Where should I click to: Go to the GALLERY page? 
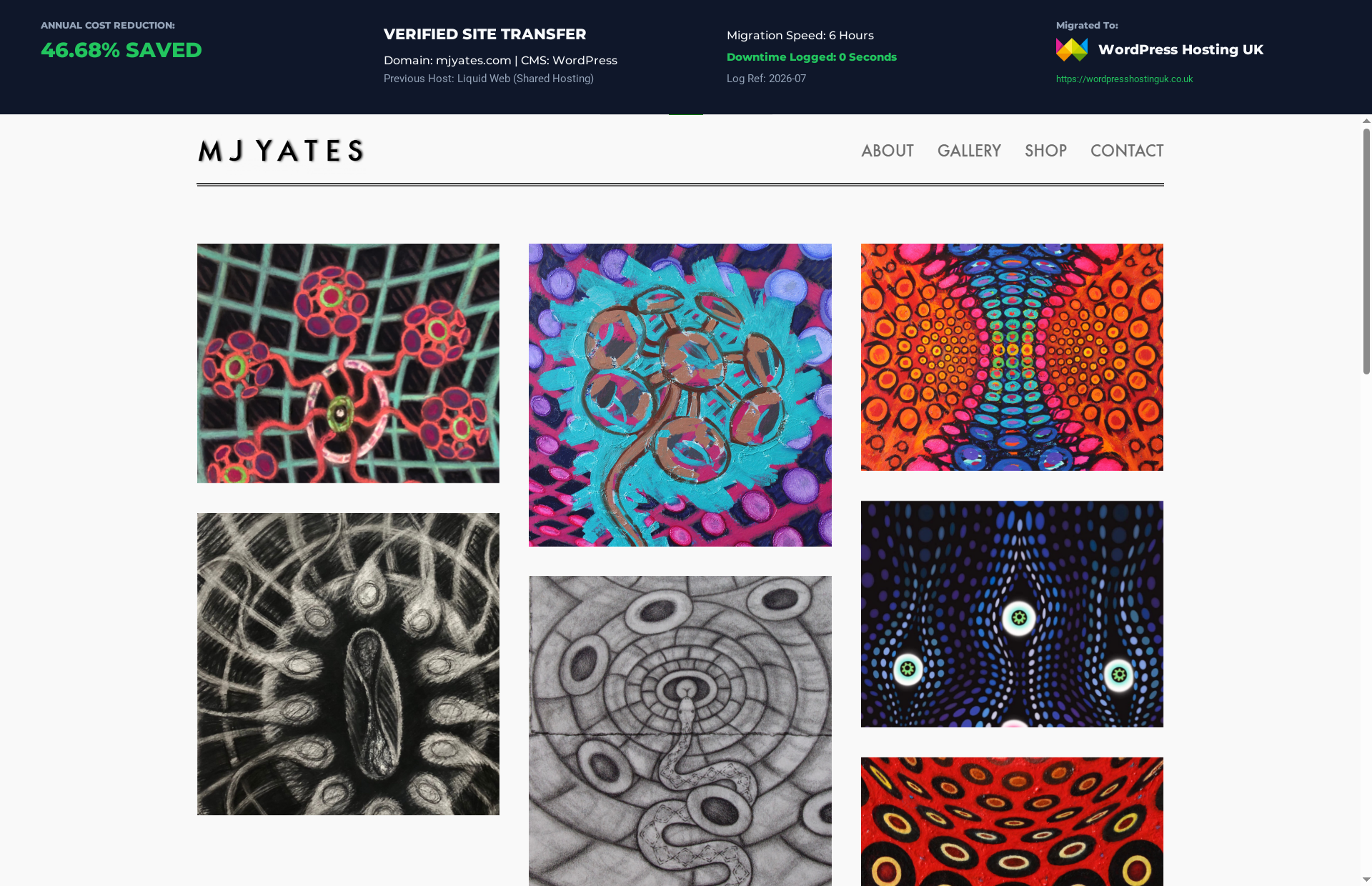pyautogui.click(x=969, y=151)
